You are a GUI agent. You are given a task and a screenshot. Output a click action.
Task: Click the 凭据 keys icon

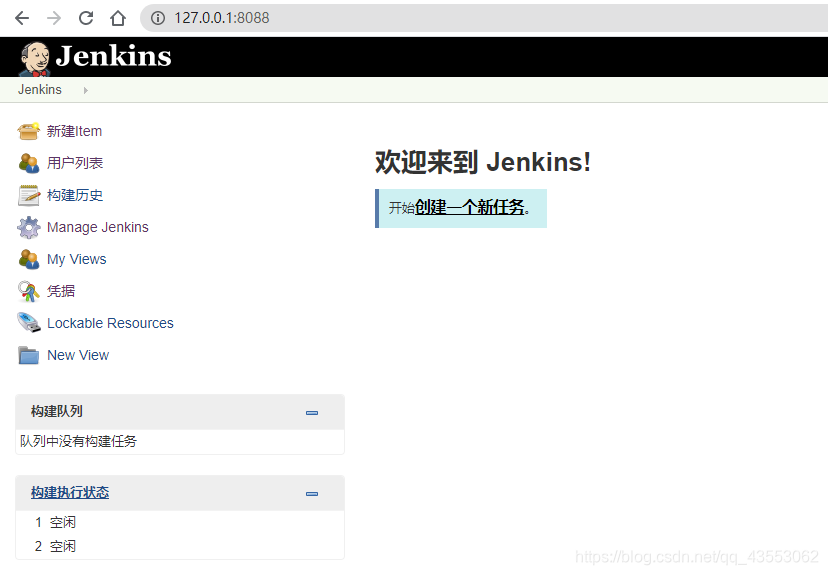tap(29, 291)
